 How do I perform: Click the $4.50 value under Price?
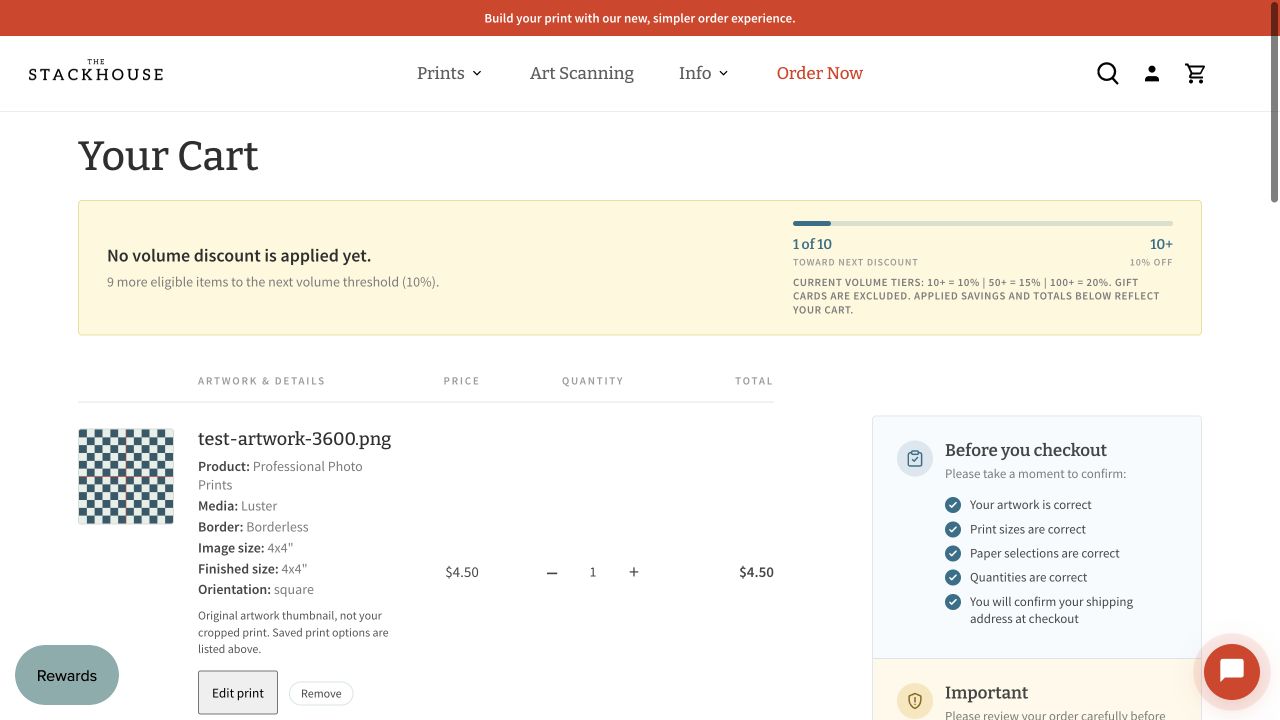pyautogui.click(x=462, y=572)
